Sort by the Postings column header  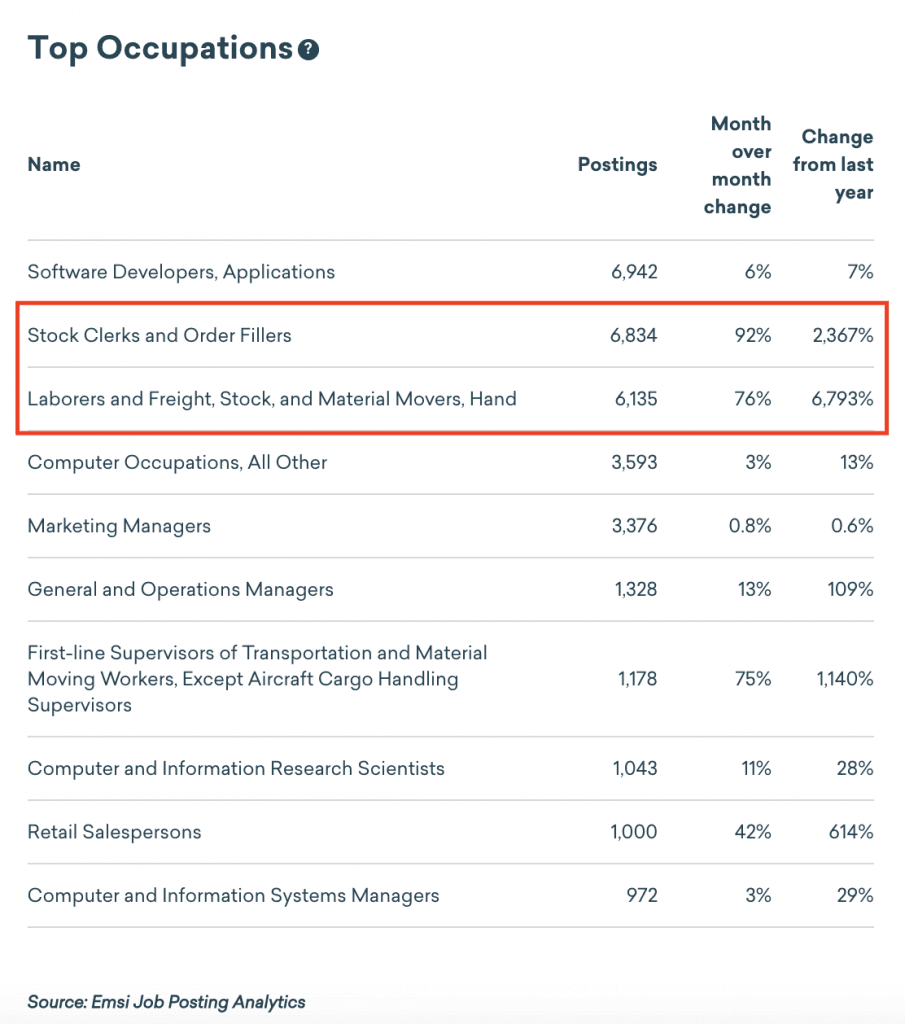coord(617,165)
